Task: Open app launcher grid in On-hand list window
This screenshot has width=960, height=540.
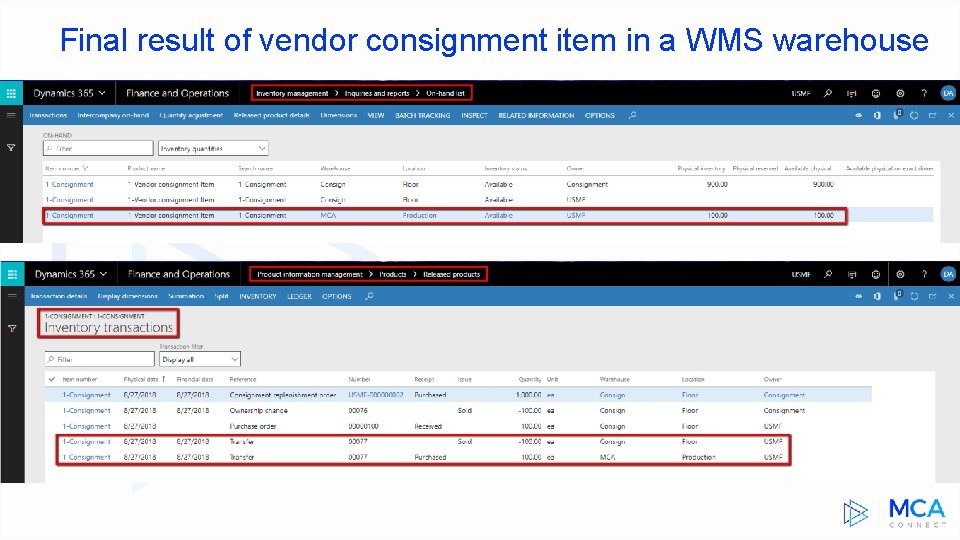Action: point(11,93)
